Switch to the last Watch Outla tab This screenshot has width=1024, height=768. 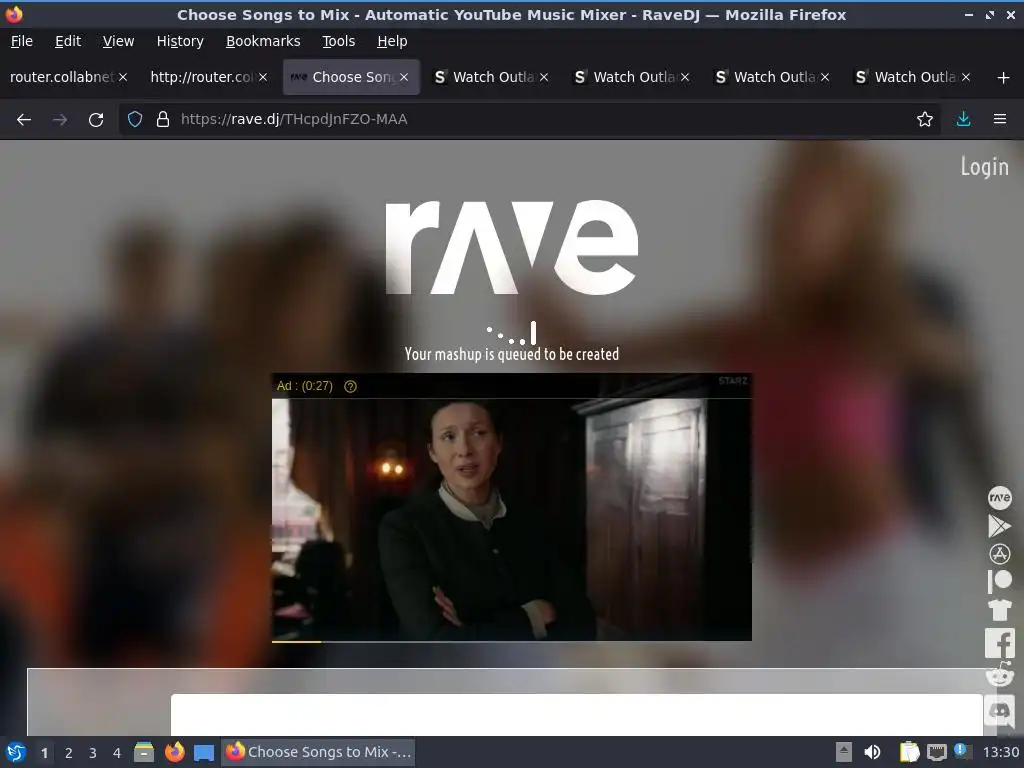pos(914,77)
